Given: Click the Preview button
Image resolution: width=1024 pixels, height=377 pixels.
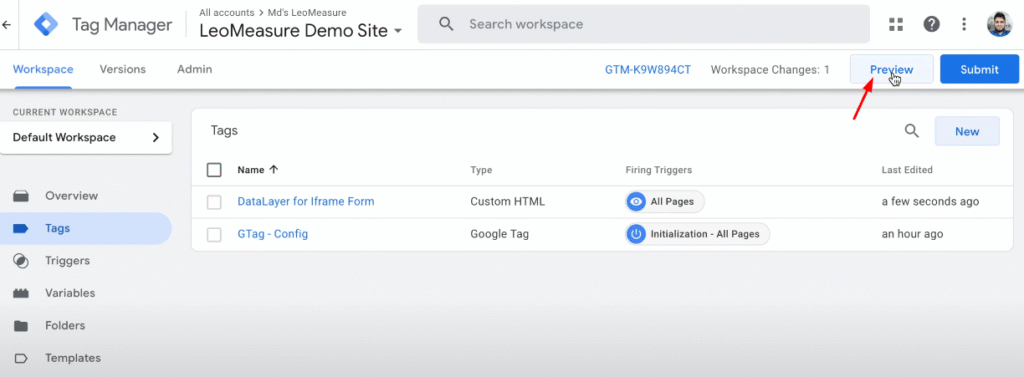Looking at the screenshot, I should coord(891,69).
